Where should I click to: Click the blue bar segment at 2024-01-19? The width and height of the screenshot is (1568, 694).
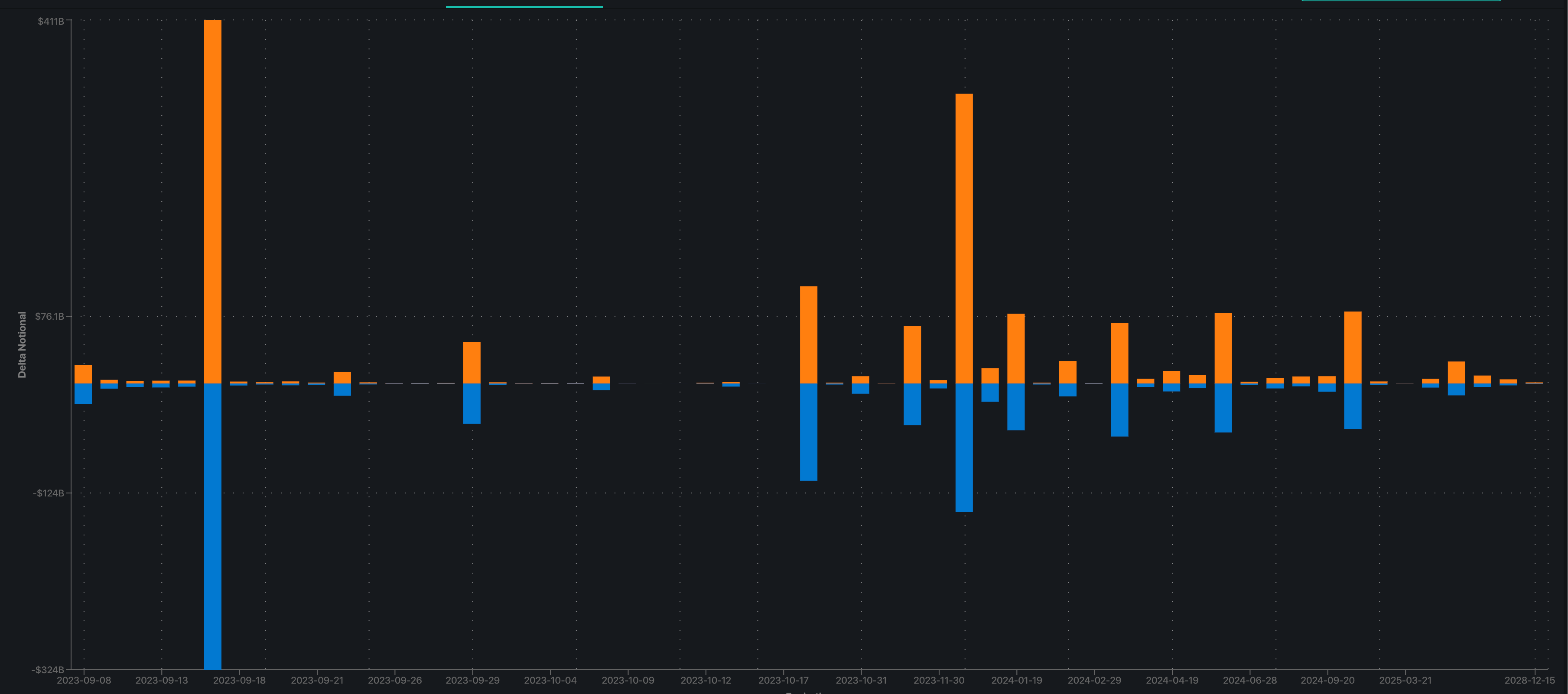coord(1016,406)
